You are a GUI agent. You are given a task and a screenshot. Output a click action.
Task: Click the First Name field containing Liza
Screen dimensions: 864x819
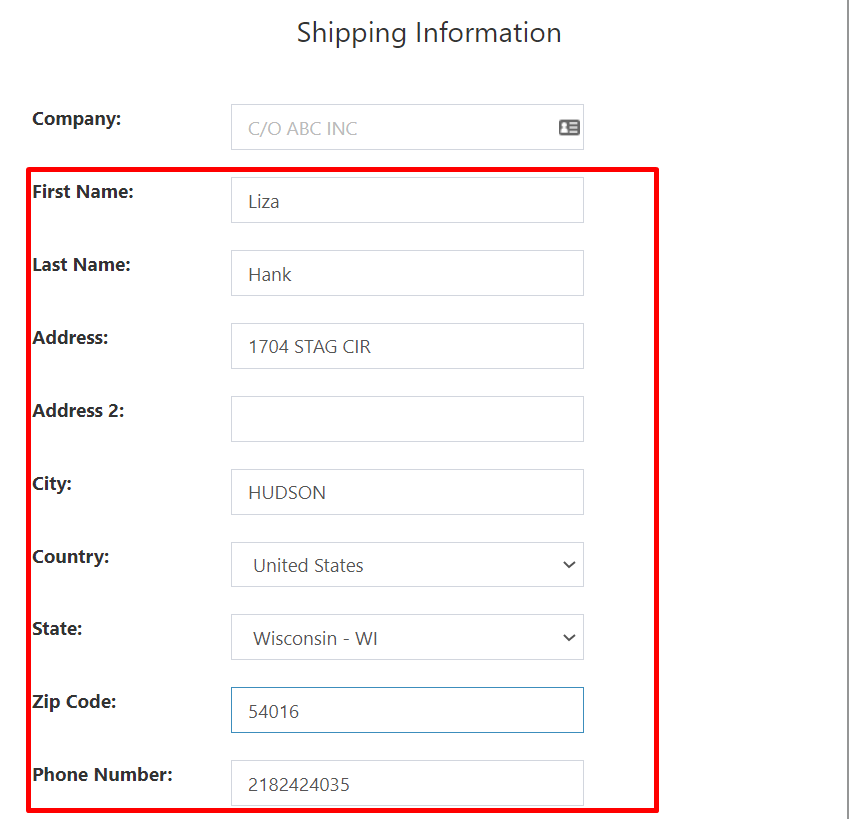click(x=407, y=201)
